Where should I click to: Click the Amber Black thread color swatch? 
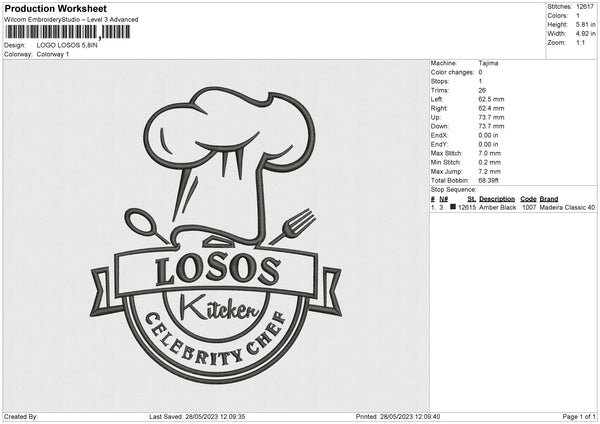(x=453, y=207)
